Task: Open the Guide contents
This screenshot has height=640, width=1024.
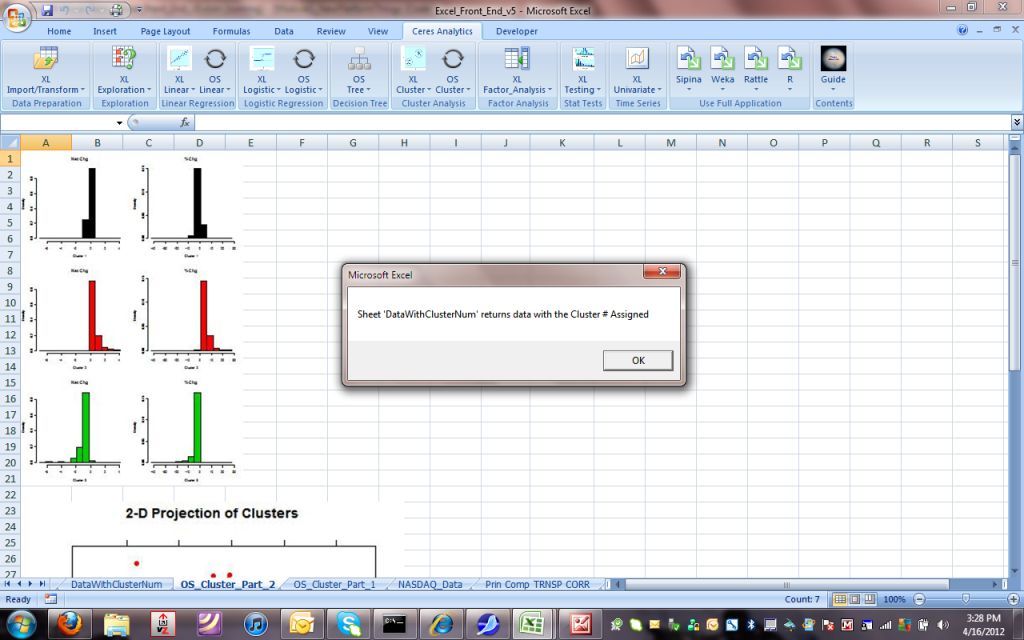Action: (x=833, y=69)
